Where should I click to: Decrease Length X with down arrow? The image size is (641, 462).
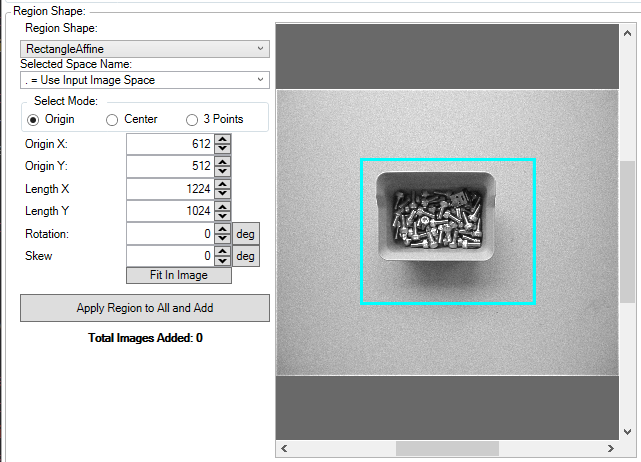[x=222, y=194]
